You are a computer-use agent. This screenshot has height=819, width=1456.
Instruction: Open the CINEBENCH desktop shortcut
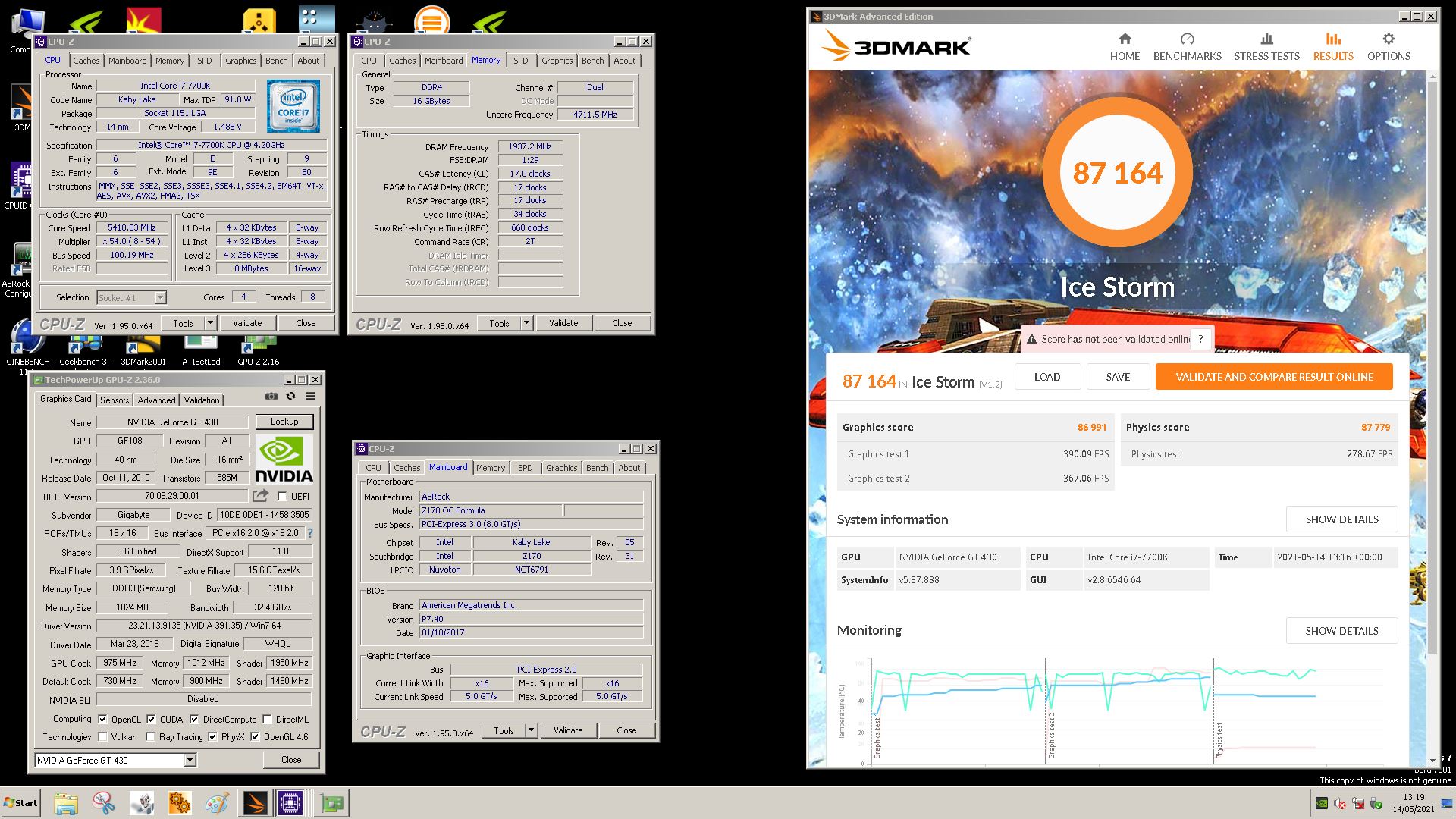click(x=27, y=347)
